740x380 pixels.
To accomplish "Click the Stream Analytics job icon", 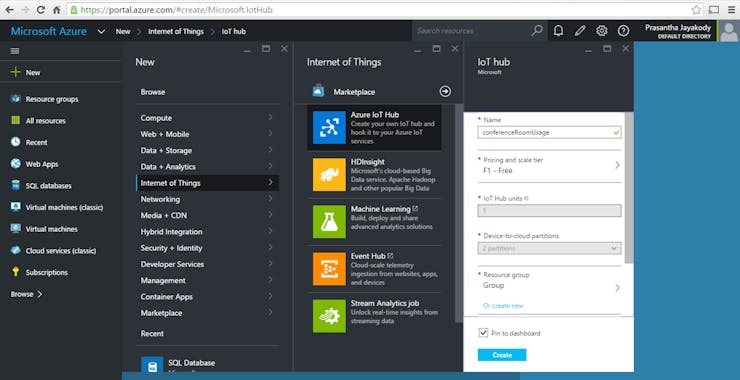I will [329, 316].
